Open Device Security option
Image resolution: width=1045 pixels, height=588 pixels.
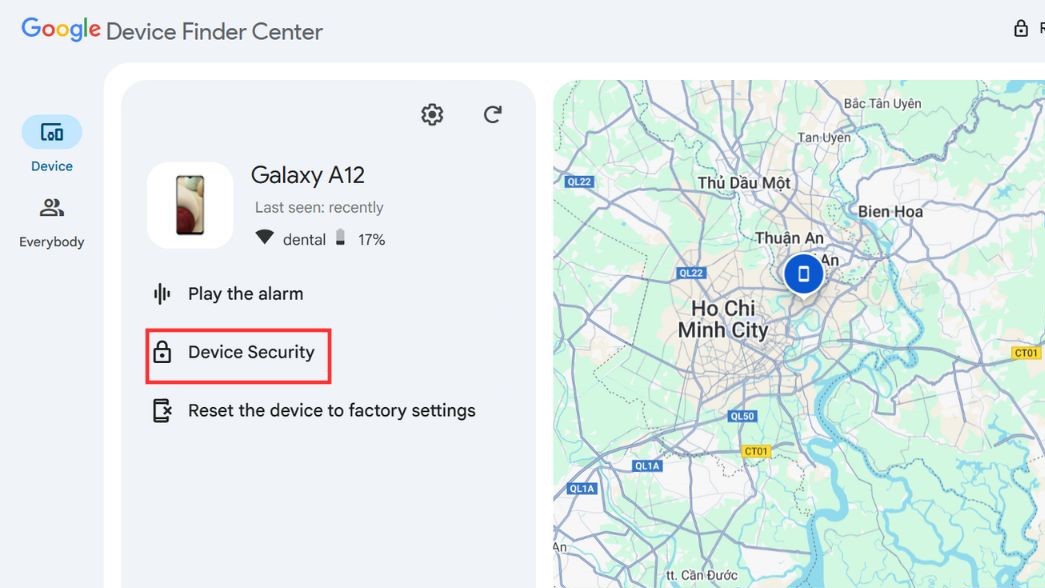click(x=251, y=352)
